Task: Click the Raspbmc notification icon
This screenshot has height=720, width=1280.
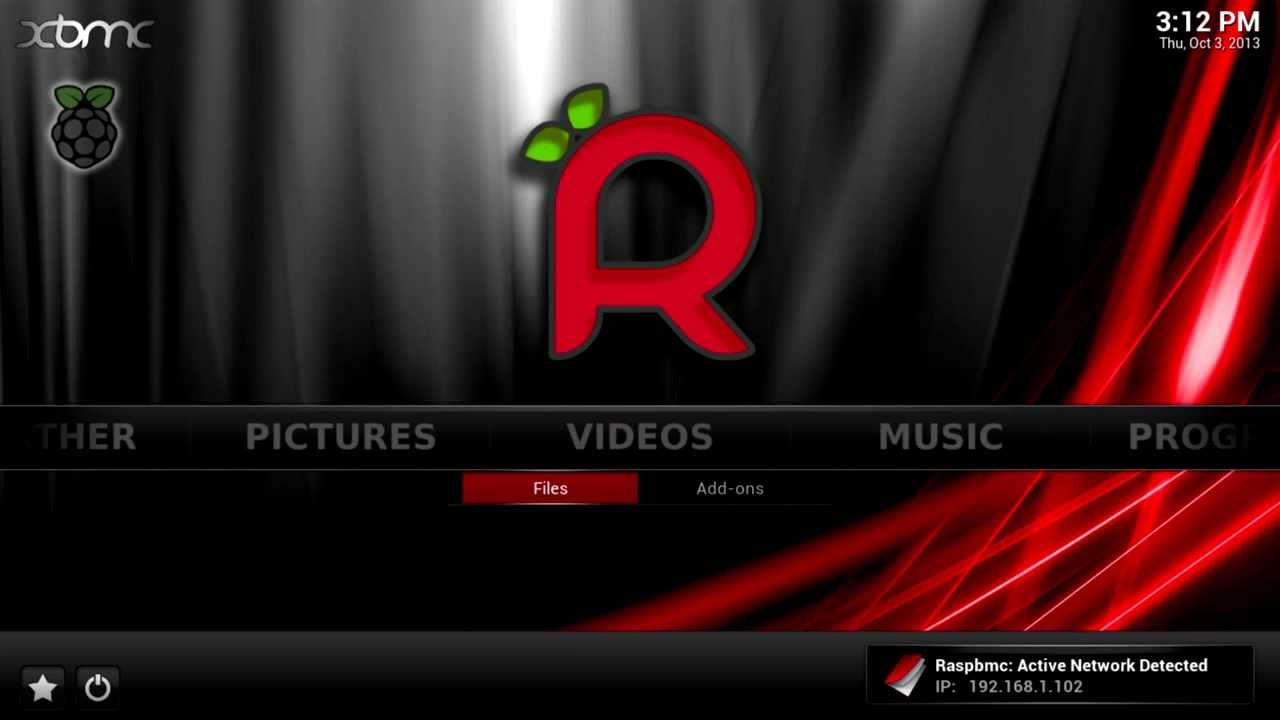Action: coord(905,675)
